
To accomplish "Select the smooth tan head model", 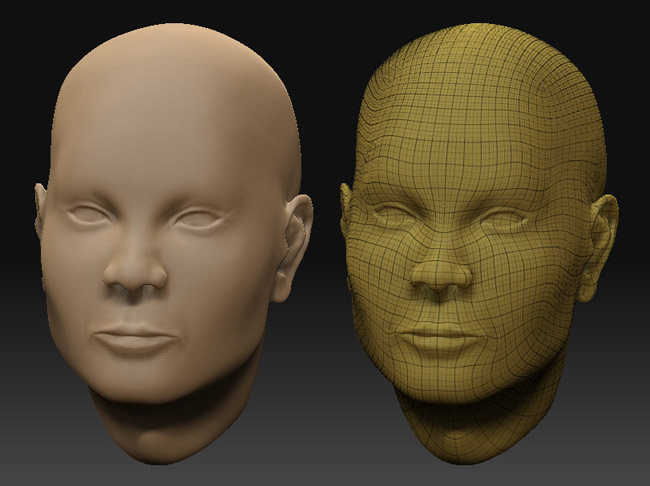I will coord(174,244).
